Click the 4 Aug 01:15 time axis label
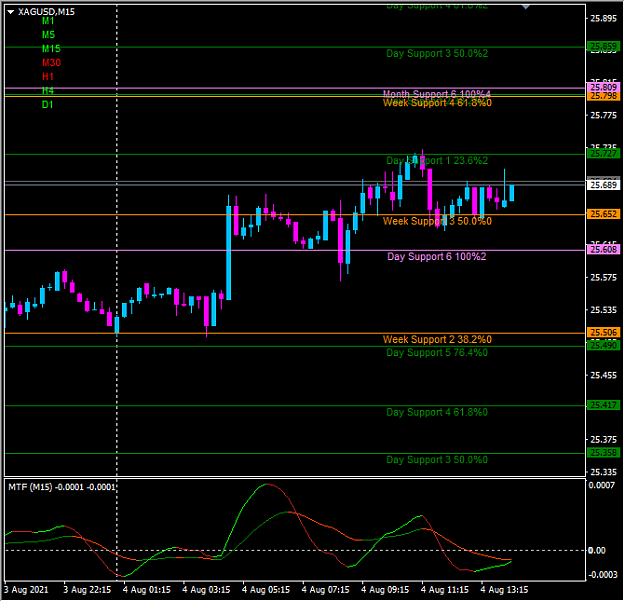The height and width of the screenshot is (602, 625). (x=146, y=590)
